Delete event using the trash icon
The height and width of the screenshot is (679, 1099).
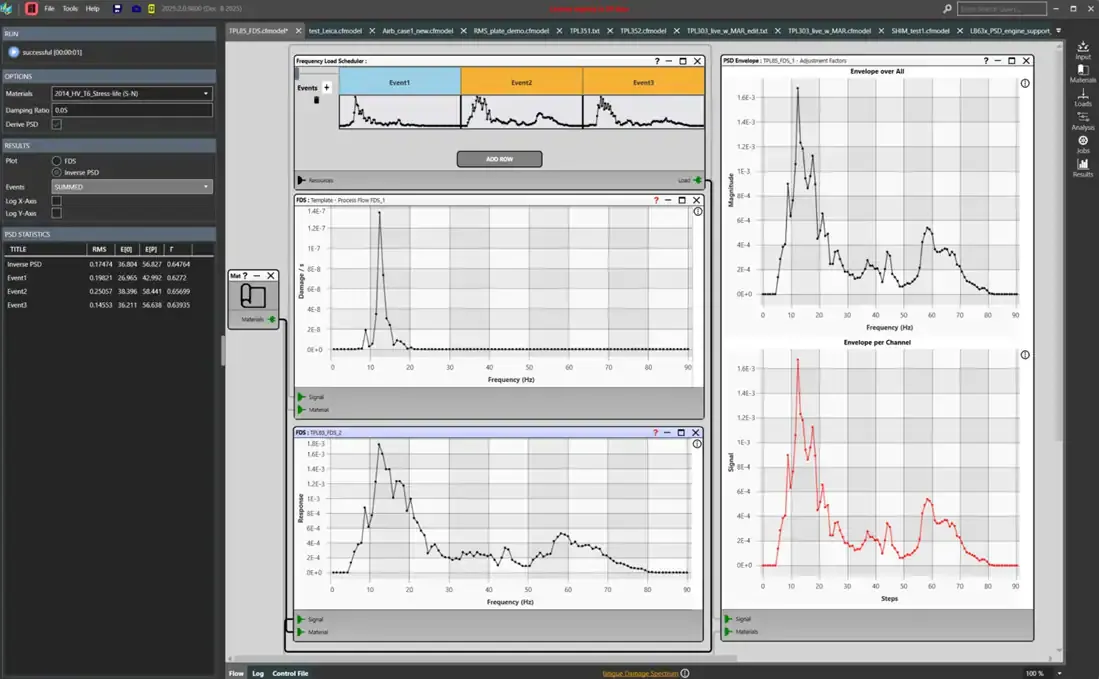point(317,100)
